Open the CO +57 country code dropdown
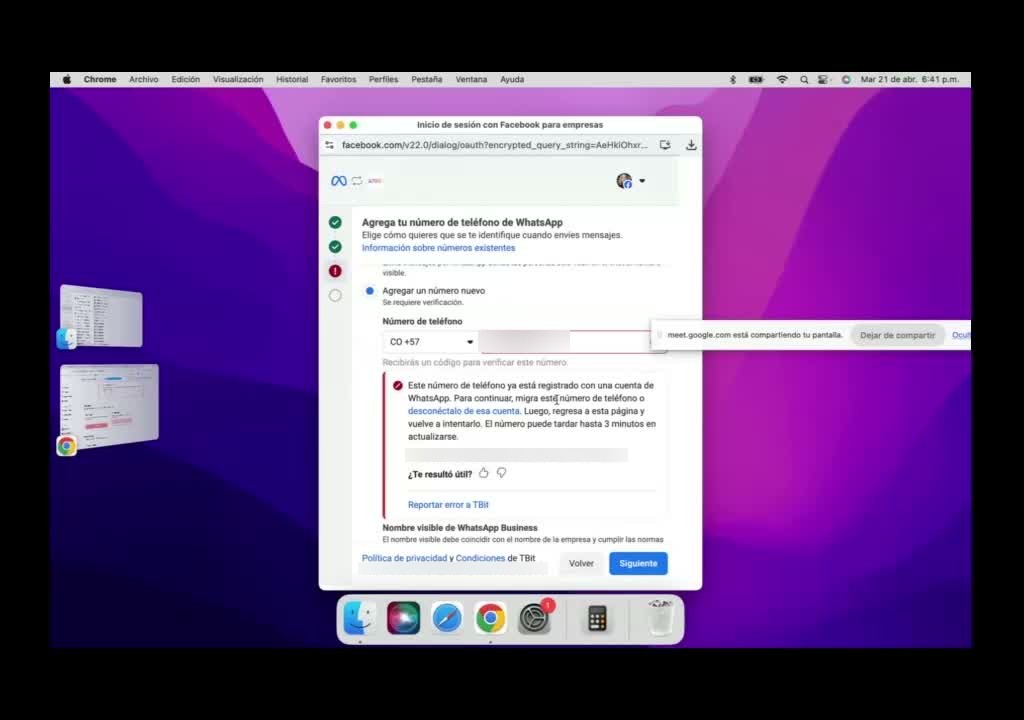Viewport: 1024px width, 720px height. [x=430, y=342]
